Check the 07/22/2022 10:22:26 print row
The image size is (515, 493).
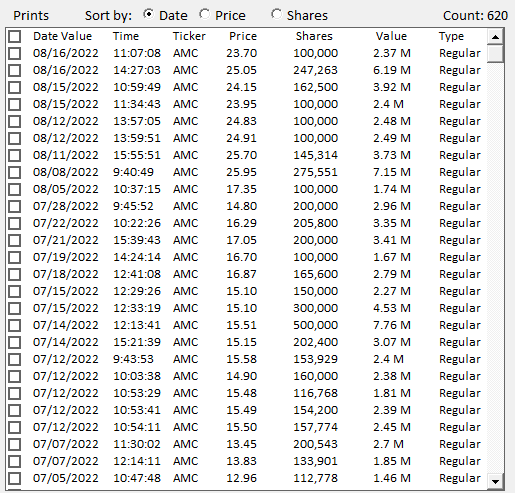pos(15,223)
